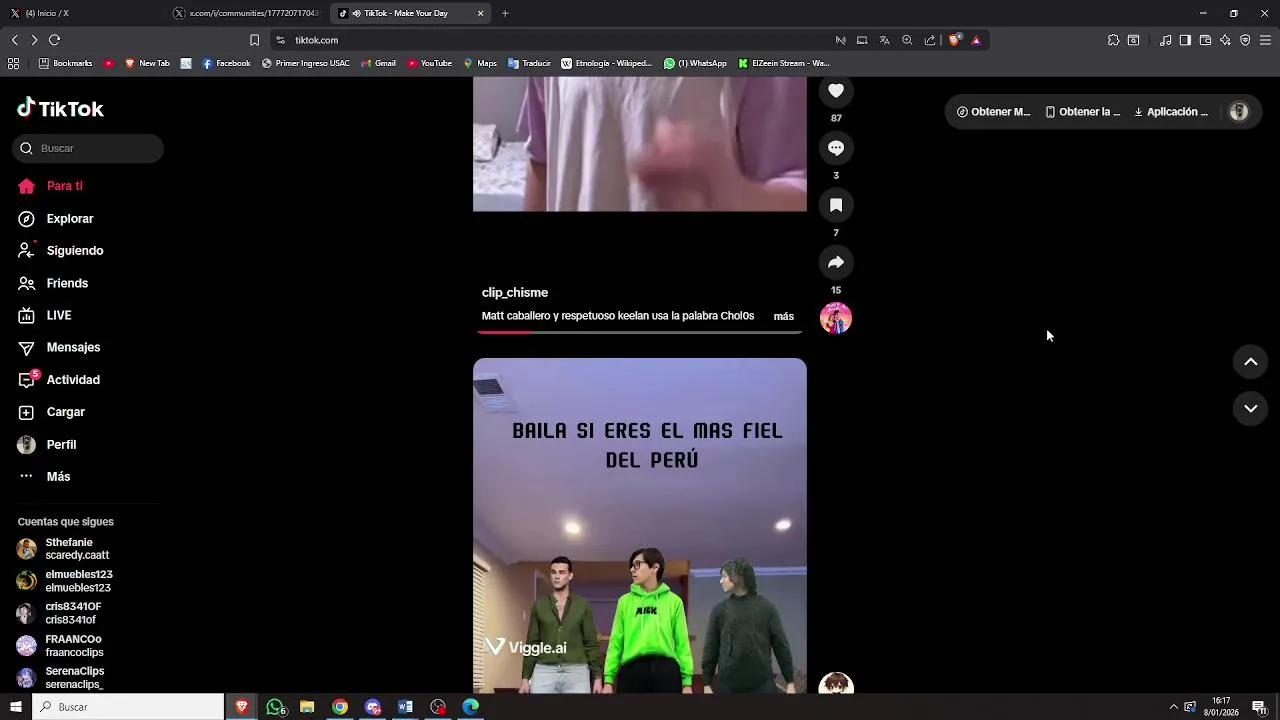Open the Brave Wallet icon
The width and height of the screenshot is (1280, 720).
1205,40
